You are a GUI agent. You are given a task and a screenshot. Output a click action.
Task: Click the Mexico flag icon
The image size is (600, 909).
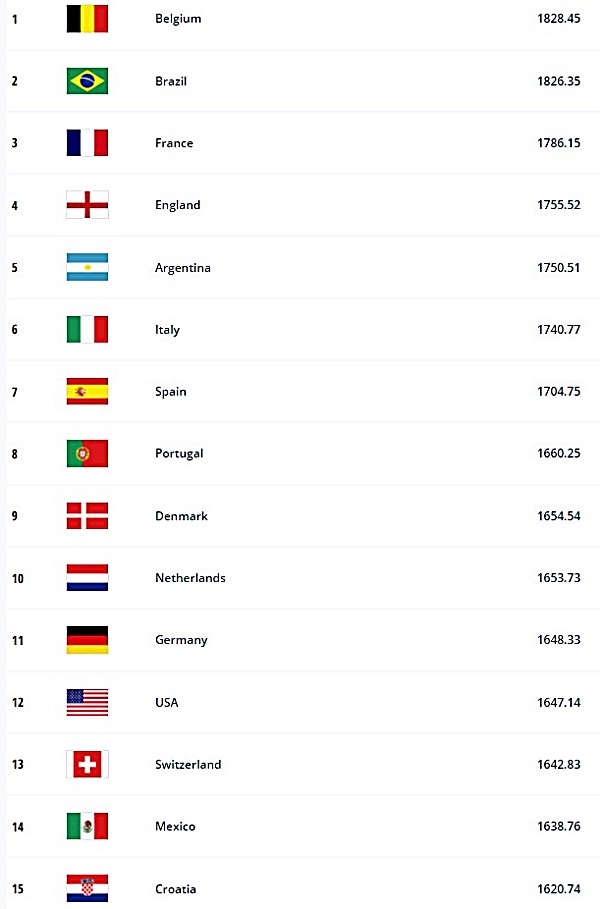coord(87,826)
